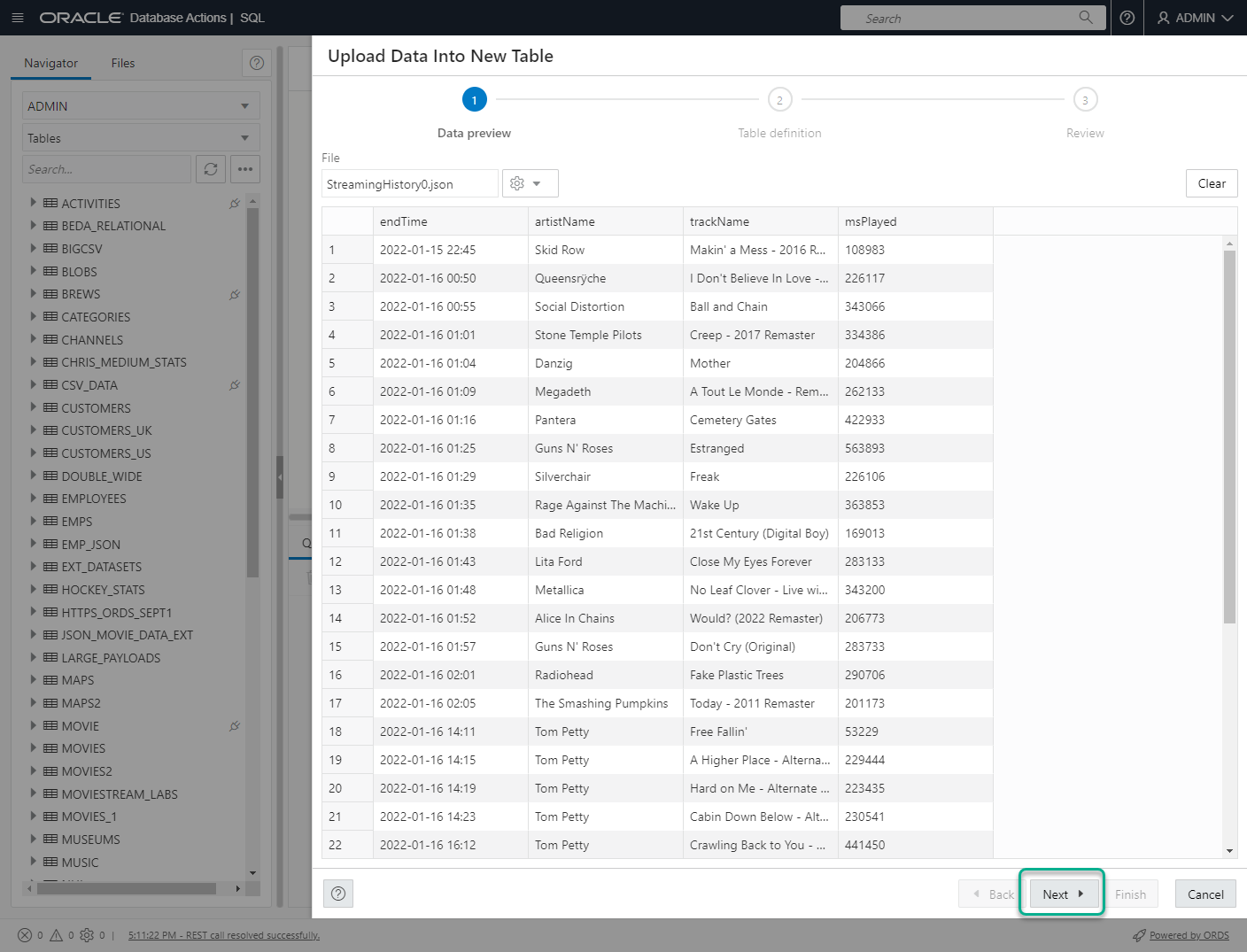This screenshot has width=1247, height=952.
Task: Click the wizard help icon at bottom left
Action: pos(338,894)
